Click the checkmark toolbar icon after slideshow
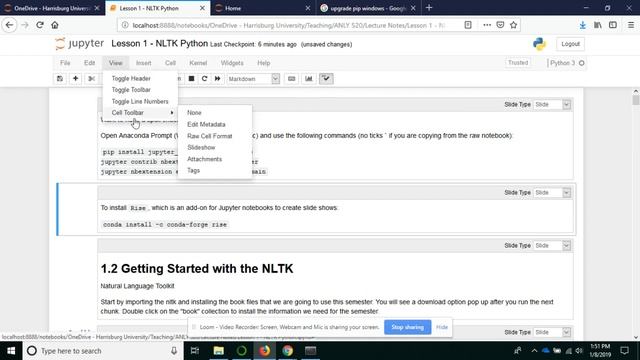 (x=326, y=79)
